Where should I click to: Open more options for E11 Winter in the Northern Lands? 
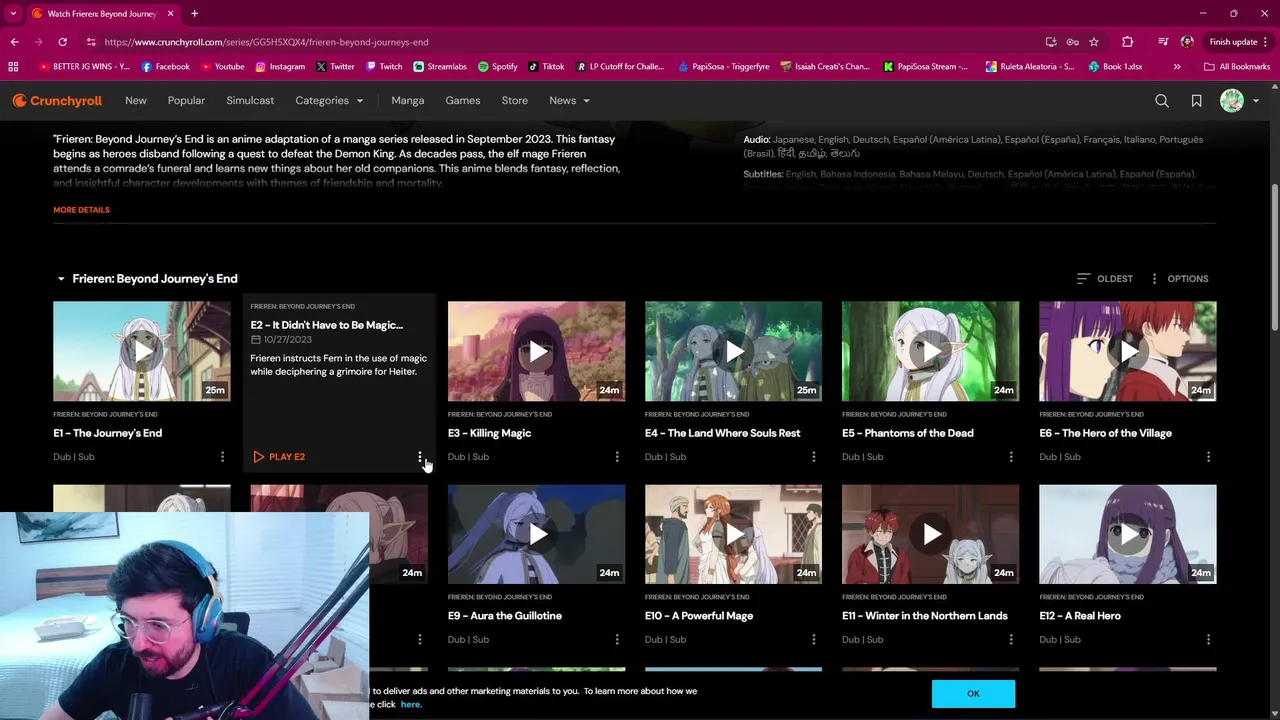tap(1011, 640)
